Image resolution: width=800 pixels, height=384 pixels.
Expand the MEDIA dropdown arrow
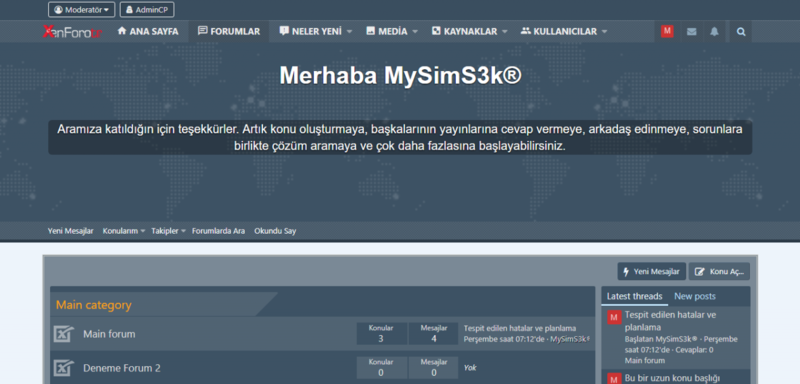(x=415, y=32)
